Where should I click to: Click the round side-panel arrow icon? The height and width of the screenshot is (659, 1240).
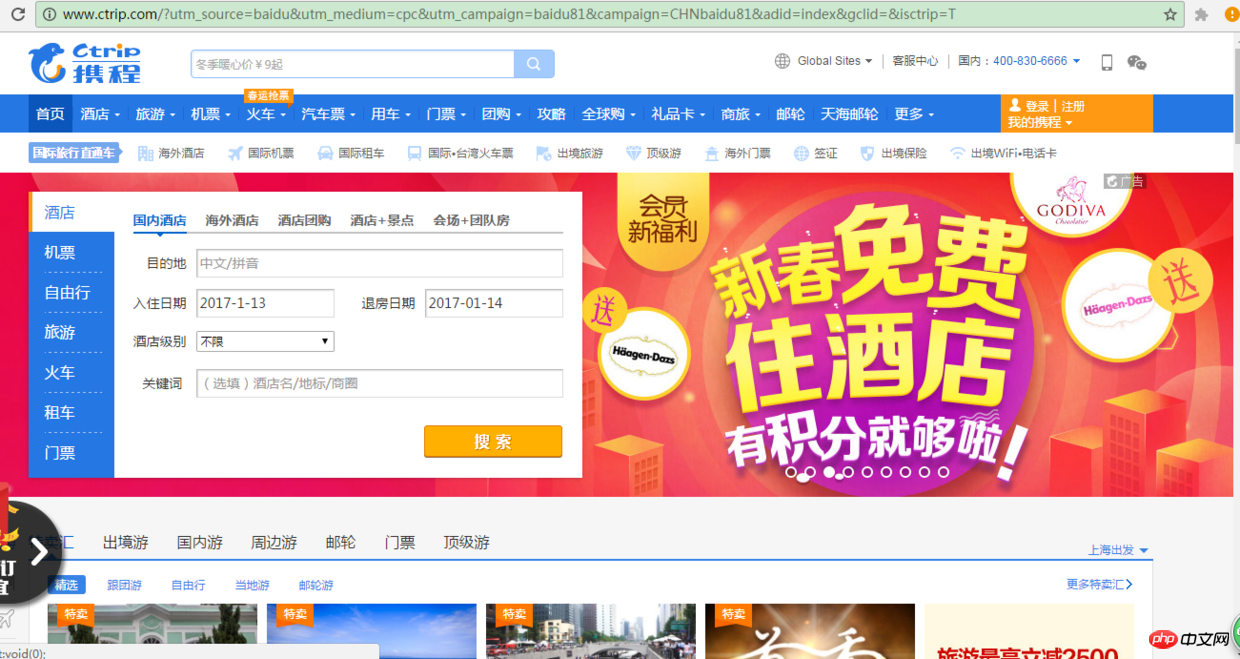(x=38, y=552)
